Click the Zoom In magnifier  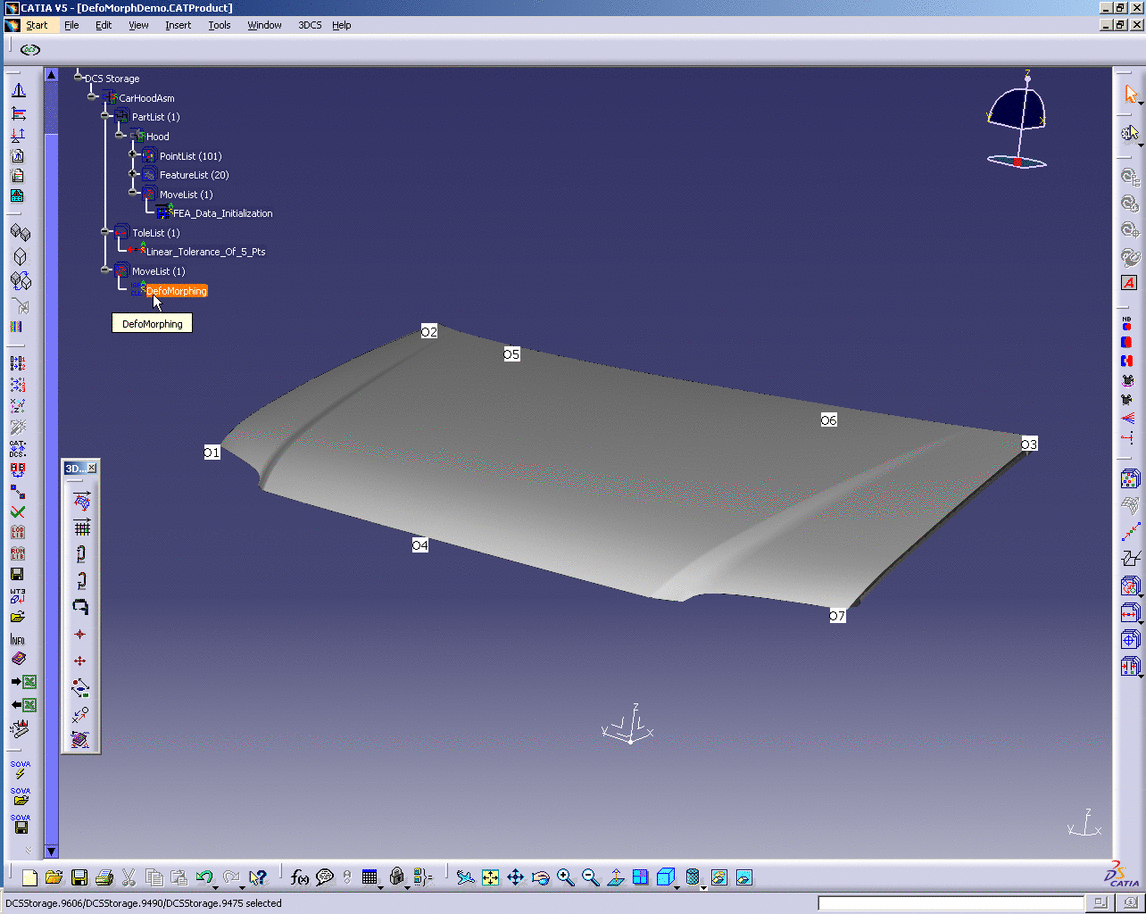coord(565,877)
